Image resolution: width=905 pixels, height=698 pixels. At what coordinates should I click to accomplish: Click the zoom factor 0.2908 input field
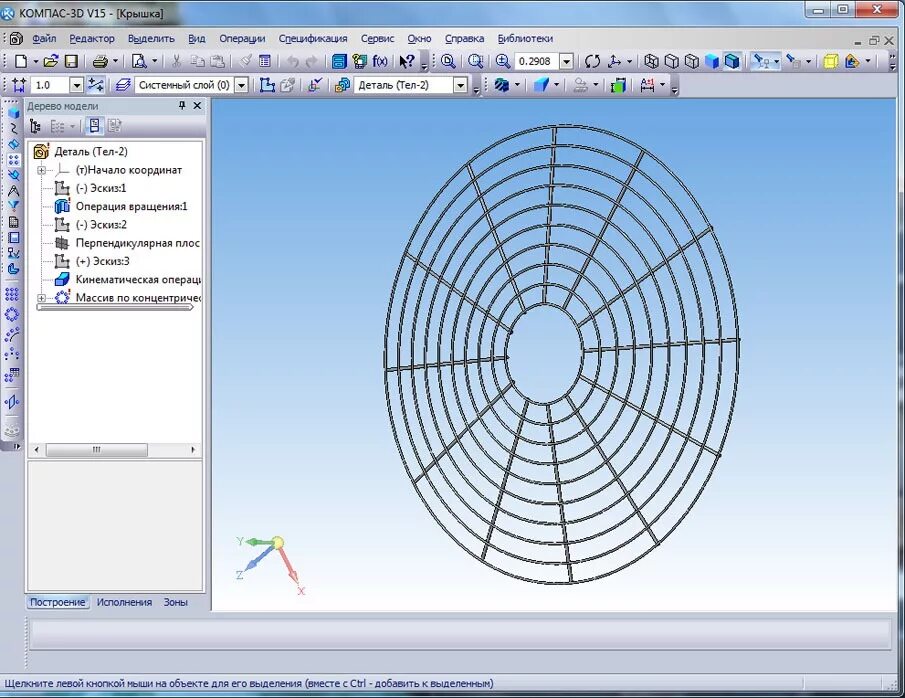click(x=537, y=61)
